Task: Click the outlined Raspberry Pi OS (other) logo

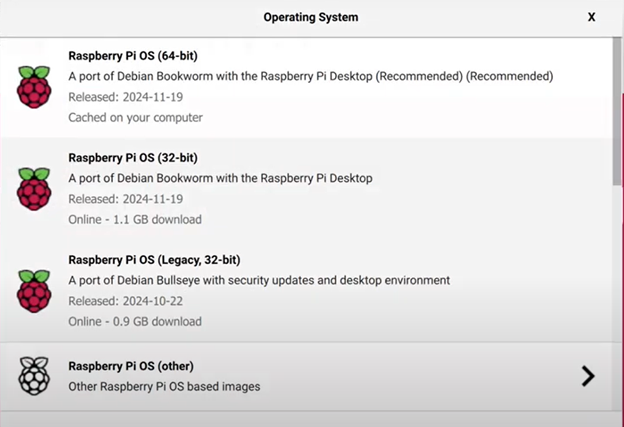Action: [x=34, y=376]
